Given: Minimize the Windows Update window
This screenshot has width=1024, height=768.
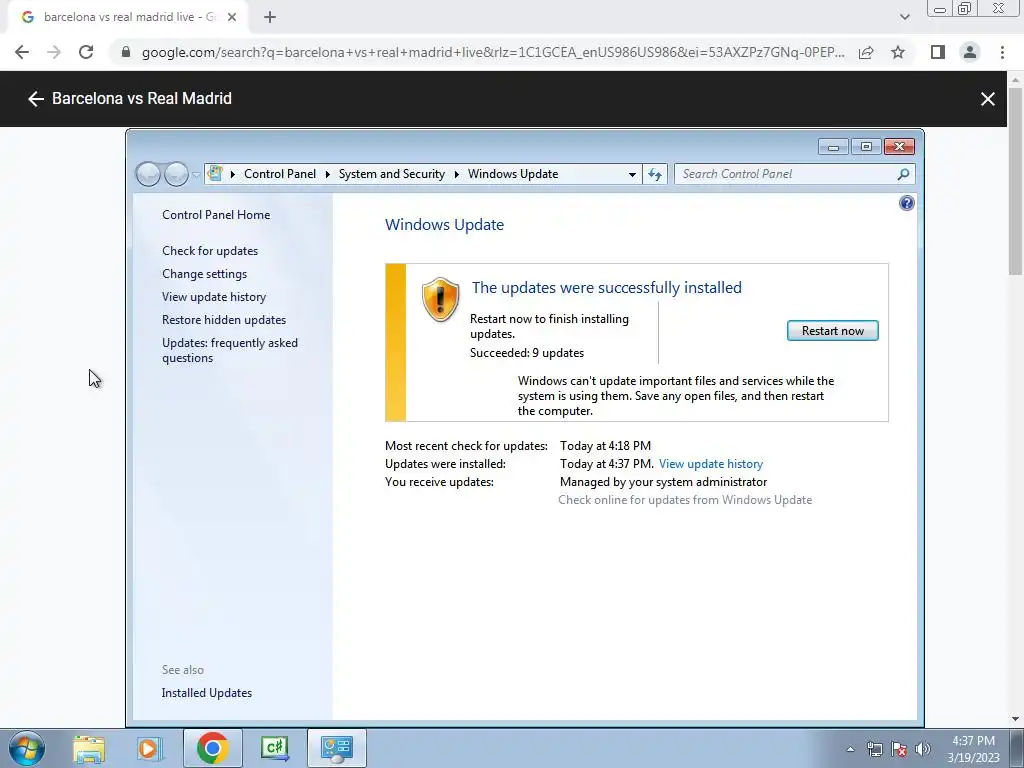Looking at the screenshot, I should coord(833,147).
